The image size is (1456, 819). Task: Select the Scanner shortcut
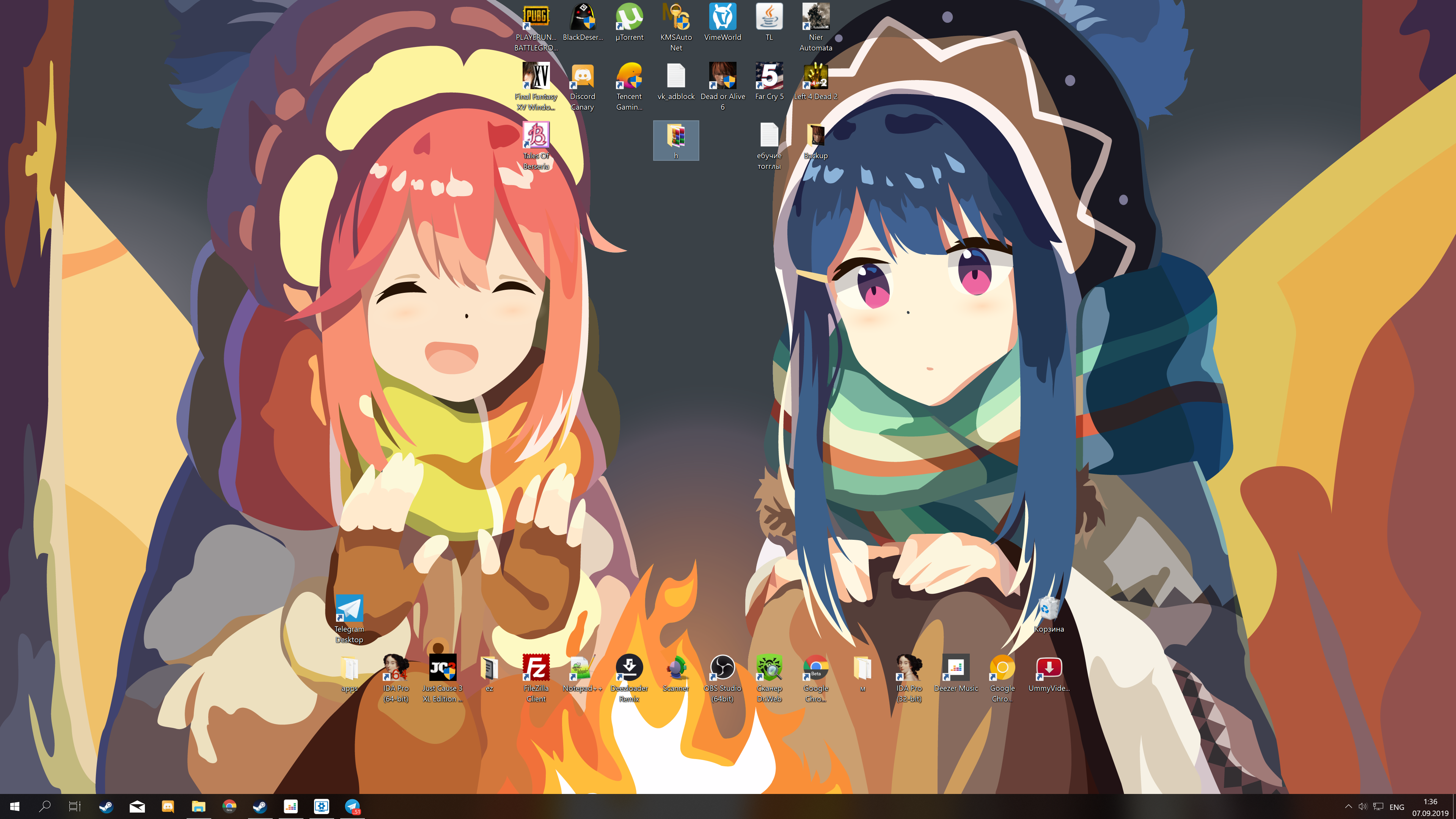(676, 673)
